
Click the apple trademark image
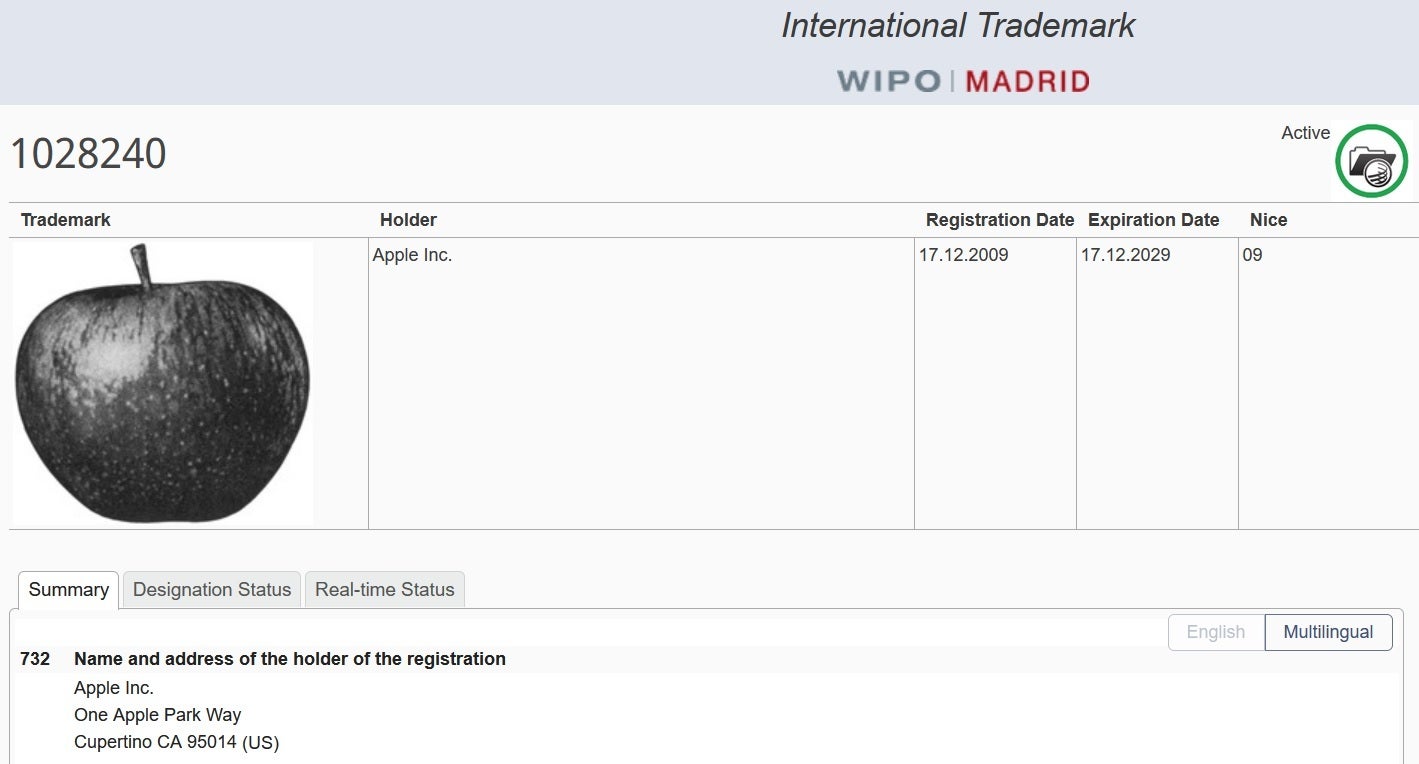(x=163, y=383)
